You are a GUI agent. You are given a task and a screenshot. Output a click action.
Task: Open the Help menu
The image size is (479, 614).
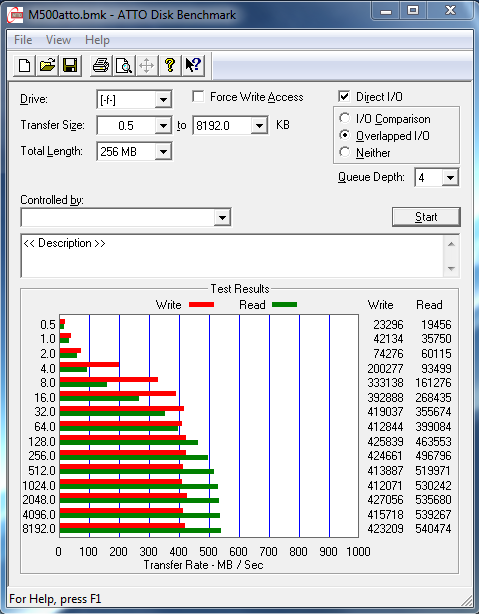(x=97, y=40)
